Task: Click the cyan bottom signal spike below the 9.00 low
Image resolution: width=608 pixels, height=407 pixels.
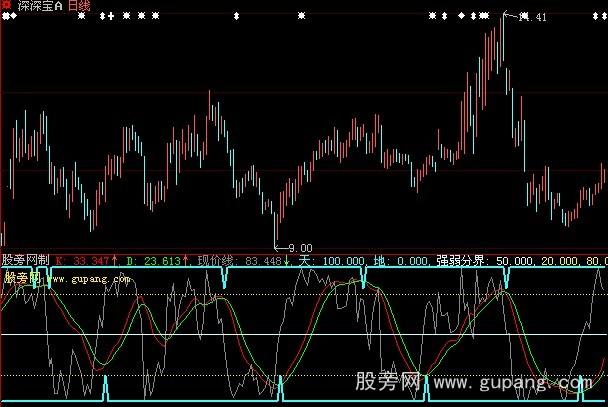Action: coord(281,388)
